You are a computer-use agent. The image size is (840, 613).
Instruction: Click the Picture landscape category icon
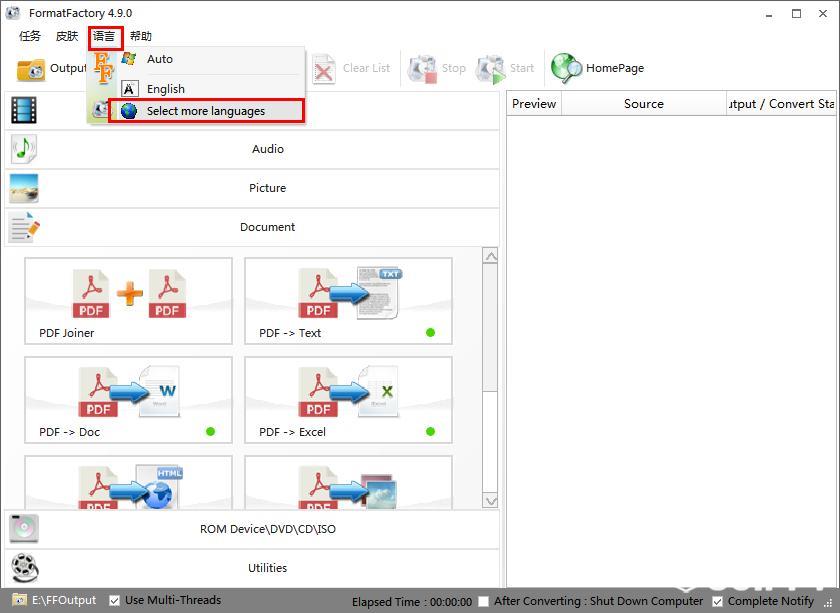click(x=24, y=188)
